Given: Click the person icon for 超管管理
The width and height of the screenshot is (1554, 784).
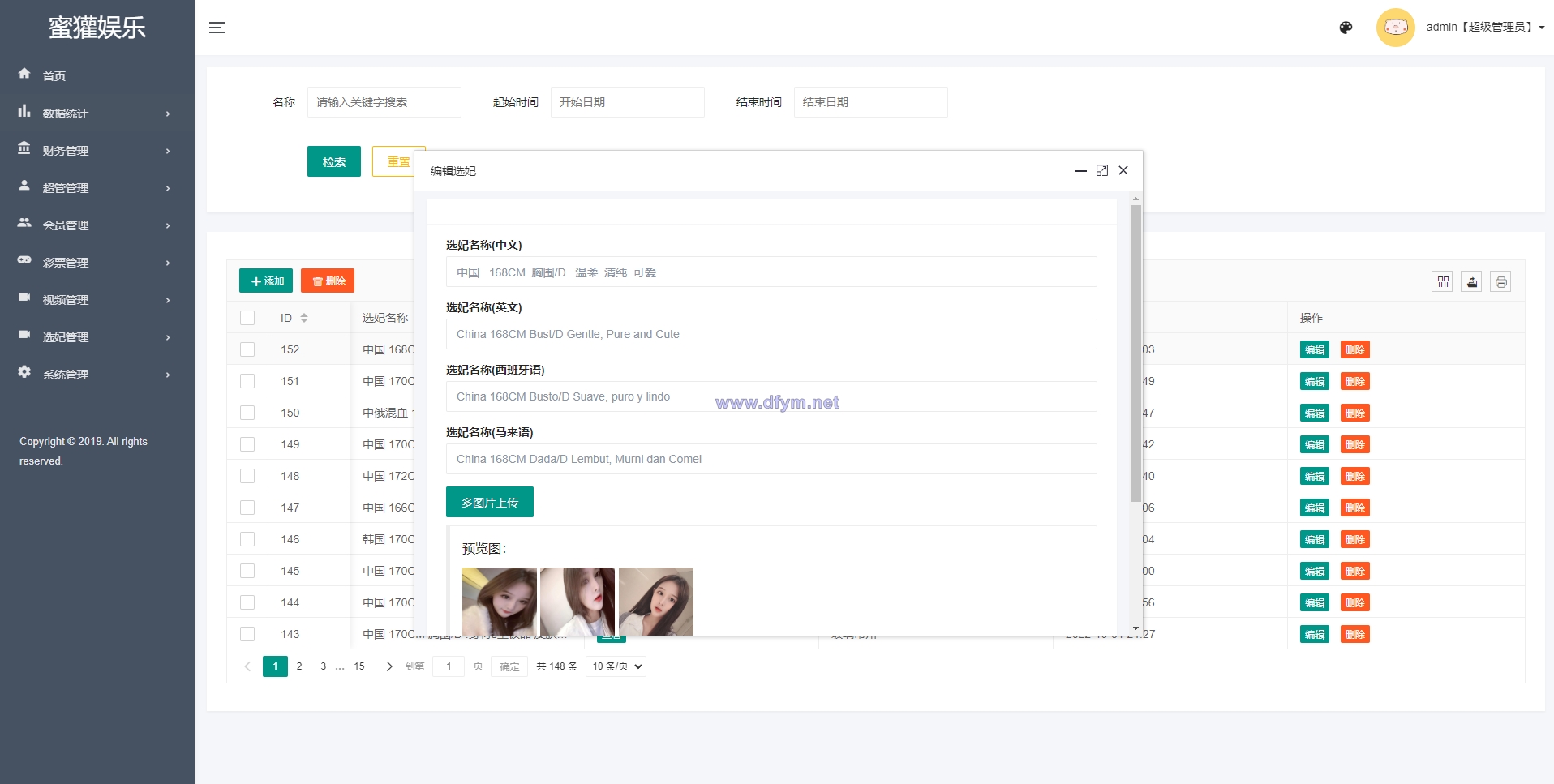Looking at the screenshot, I should [24, 186].
